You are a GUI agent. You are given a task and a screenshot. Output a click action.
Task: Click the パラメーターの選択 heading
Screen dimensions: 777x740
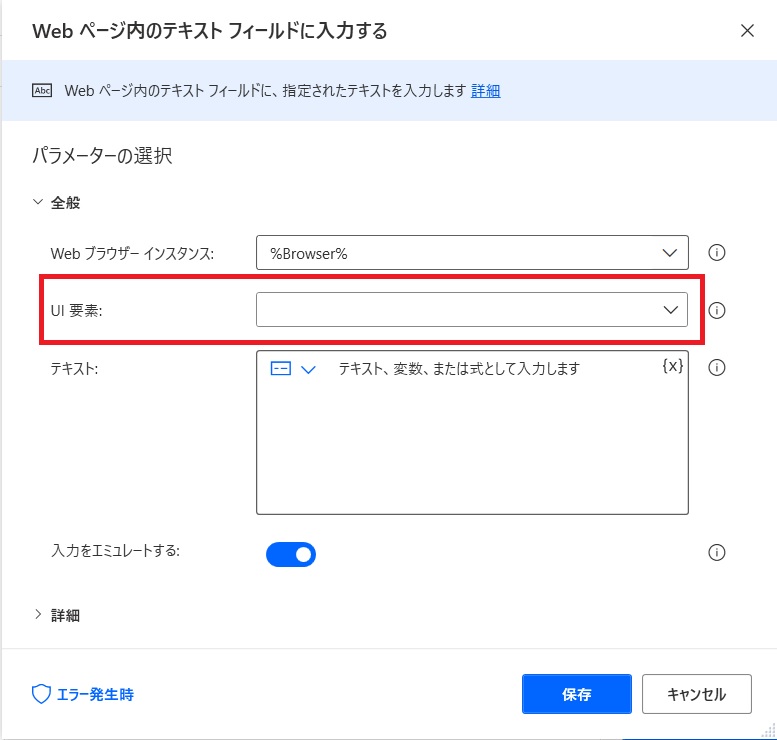(102, 156)
